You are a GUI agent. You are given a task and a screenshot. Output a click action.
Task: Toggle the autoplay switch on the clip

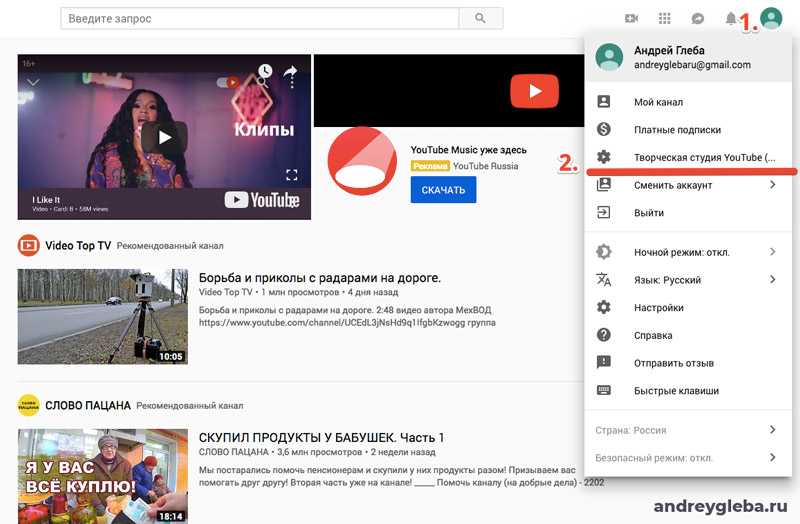228,82
